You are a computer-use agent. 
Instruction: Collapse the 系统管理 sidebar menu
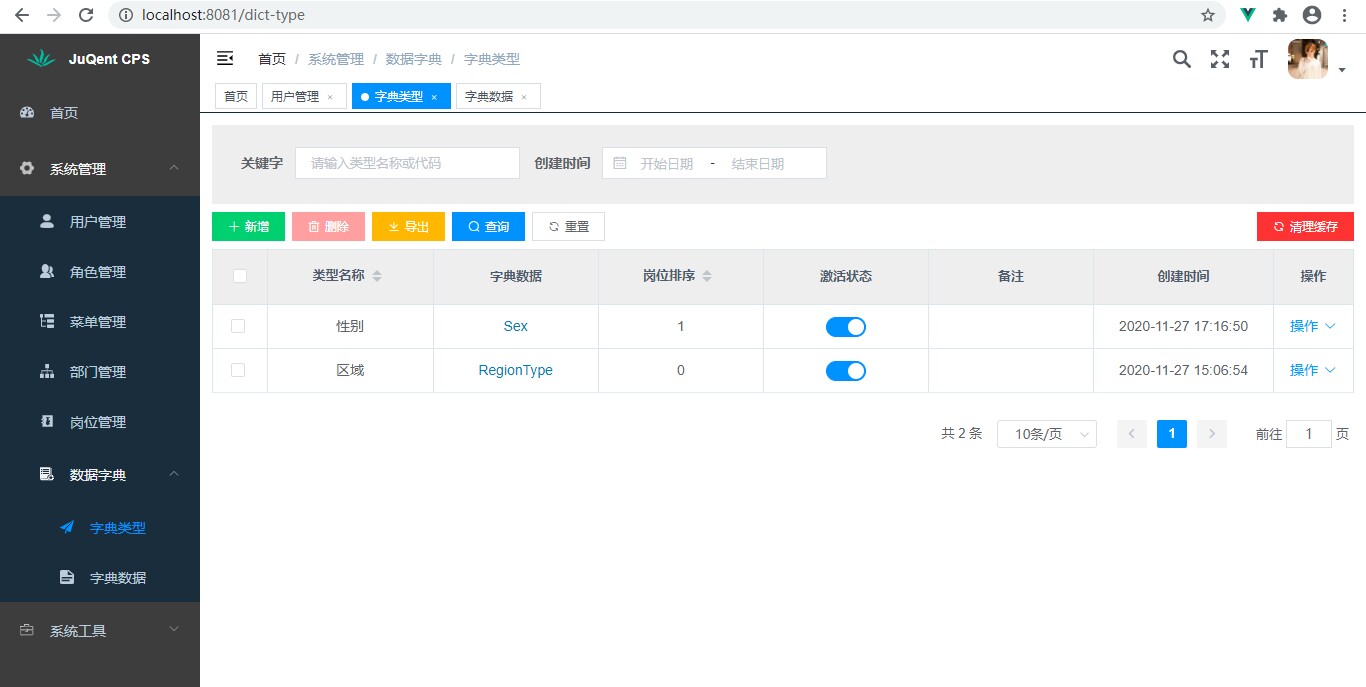click(100, 169)
